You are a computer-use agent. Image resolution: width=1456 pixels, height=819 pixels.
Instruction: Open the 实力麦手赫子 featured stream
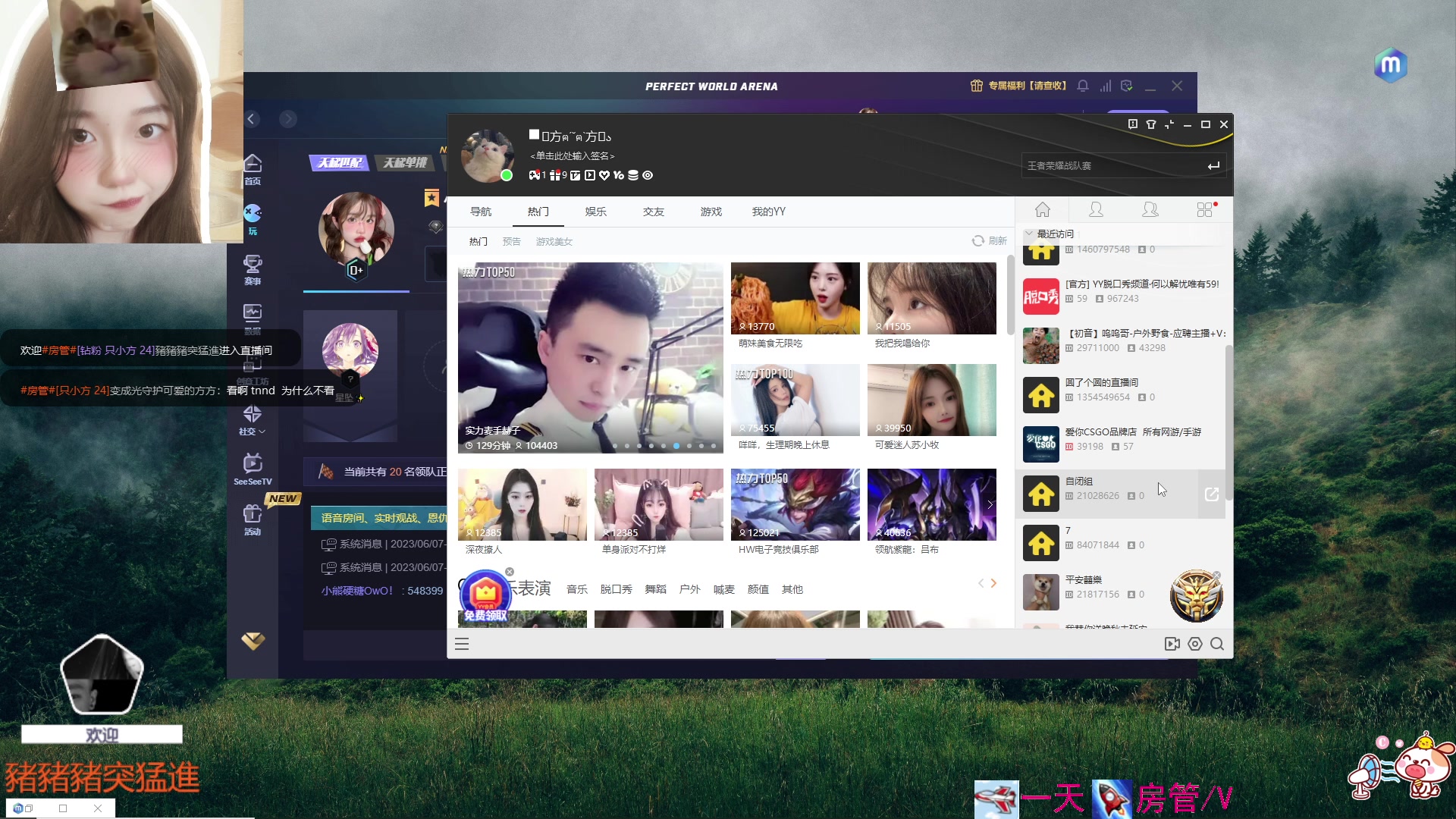(590, 358)
